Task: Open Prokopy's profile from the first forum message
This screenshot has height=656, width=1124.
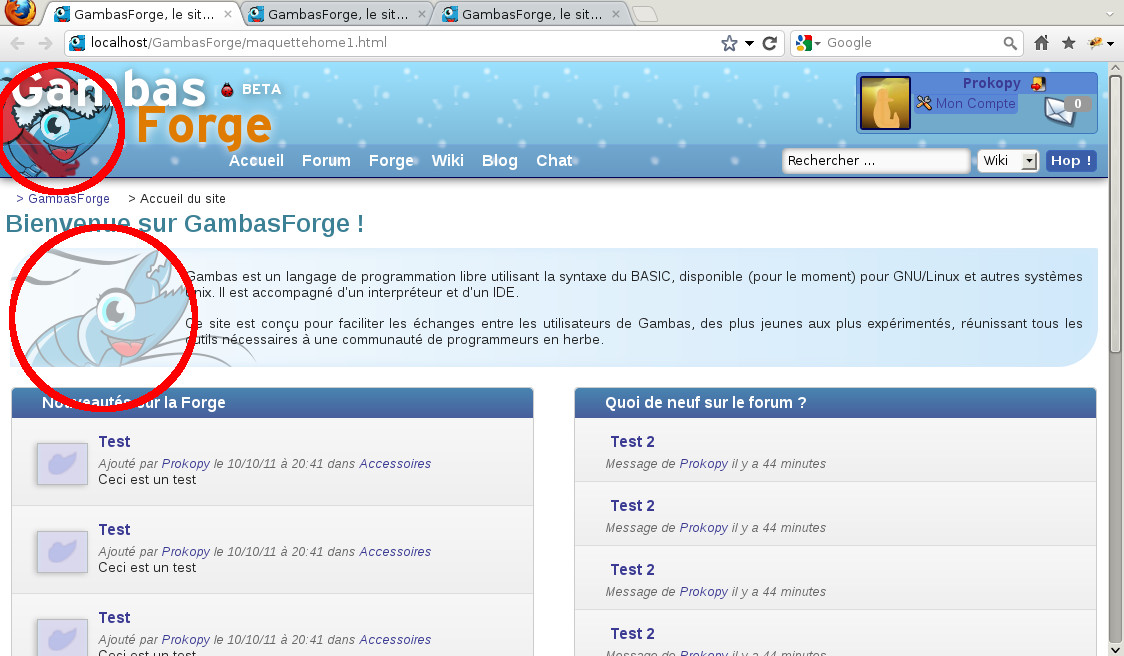Action: point(703,464)
